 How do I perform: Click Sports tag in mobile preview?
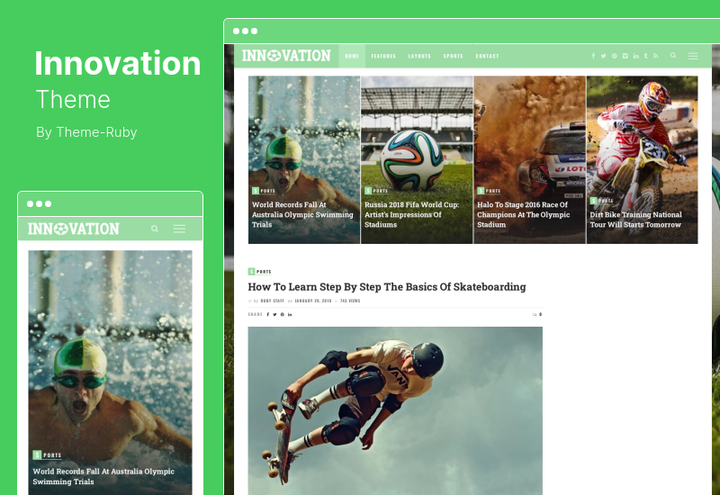point(47,455)
